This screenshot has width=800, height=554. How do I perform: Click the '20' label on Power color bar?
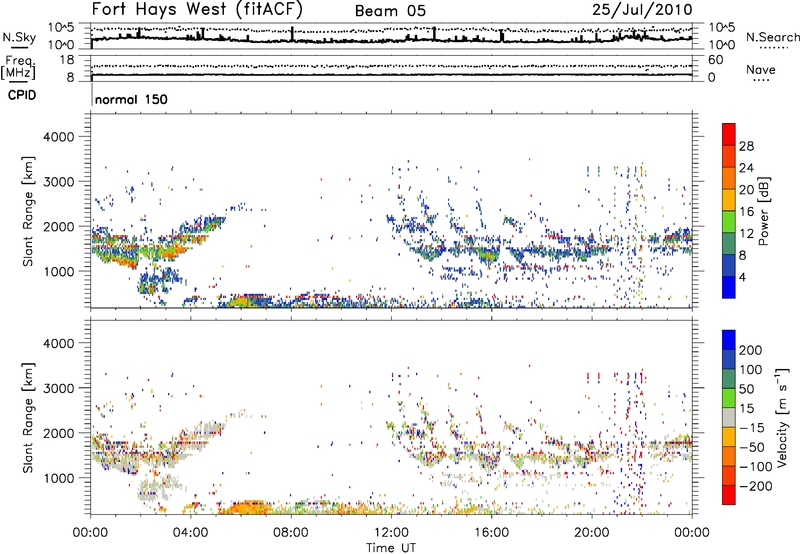click(746, 190)
